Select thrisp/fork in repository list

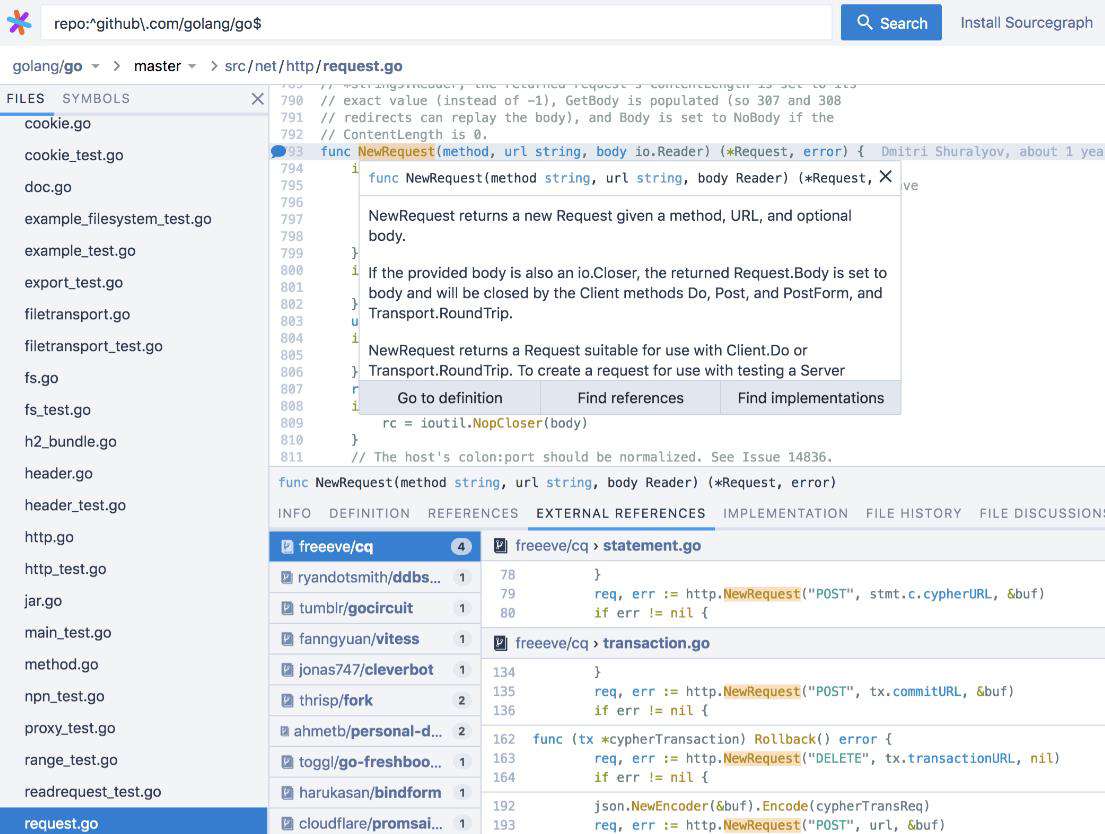click(374, 701)
